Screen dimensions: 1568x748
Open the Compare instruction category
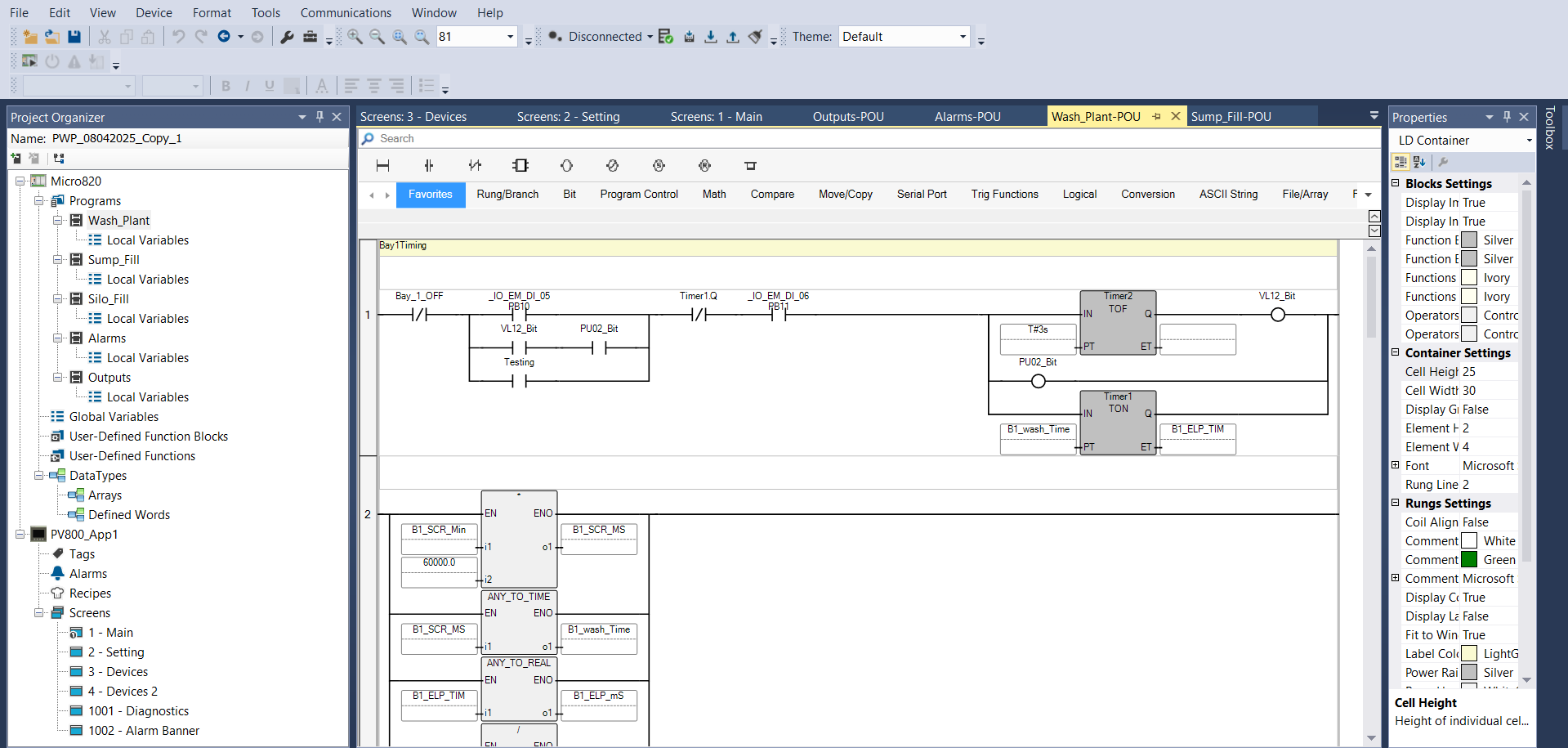coord(772,195)
